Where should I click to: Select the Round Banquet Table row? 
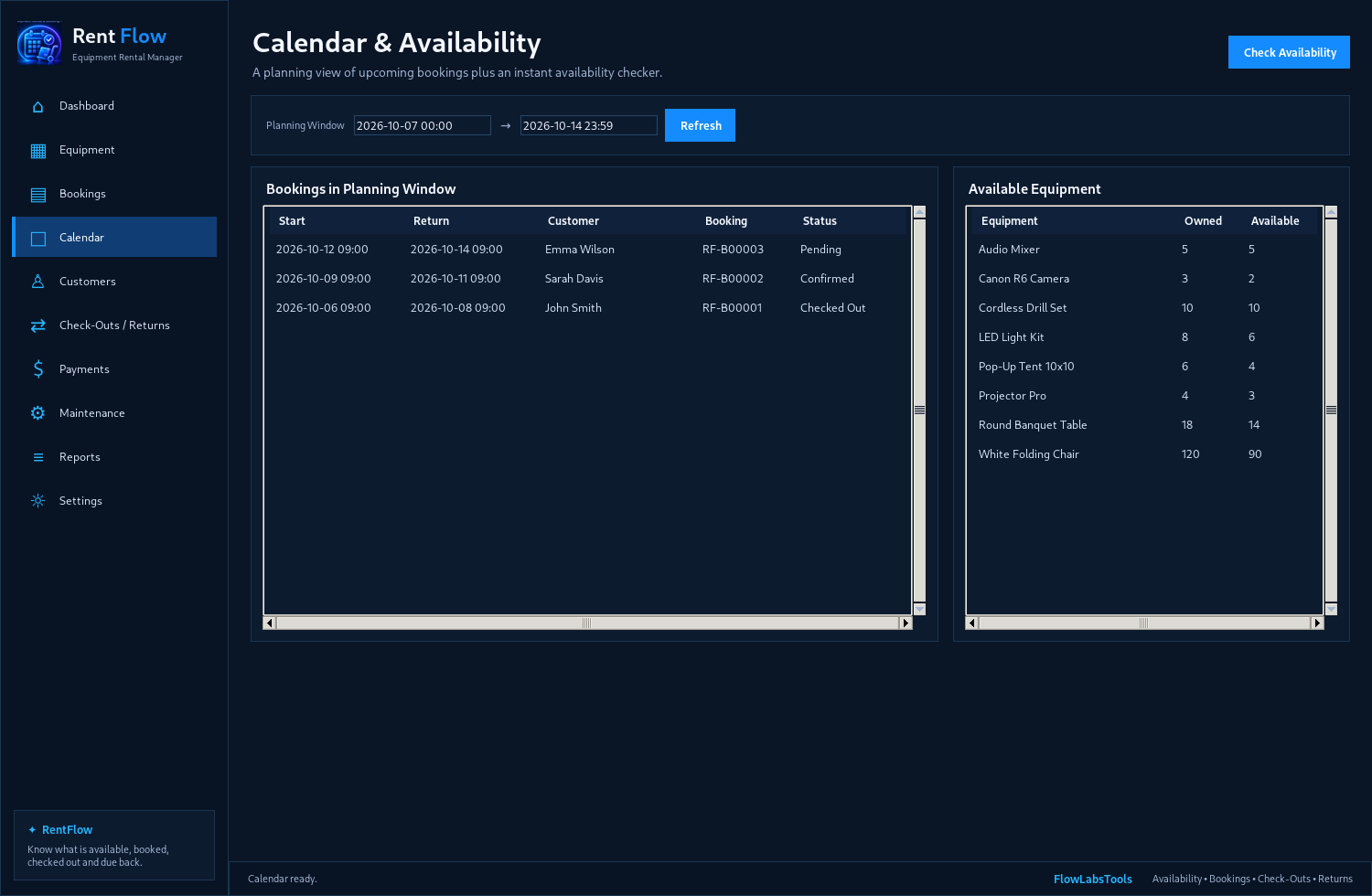[x=1143, y=425]
